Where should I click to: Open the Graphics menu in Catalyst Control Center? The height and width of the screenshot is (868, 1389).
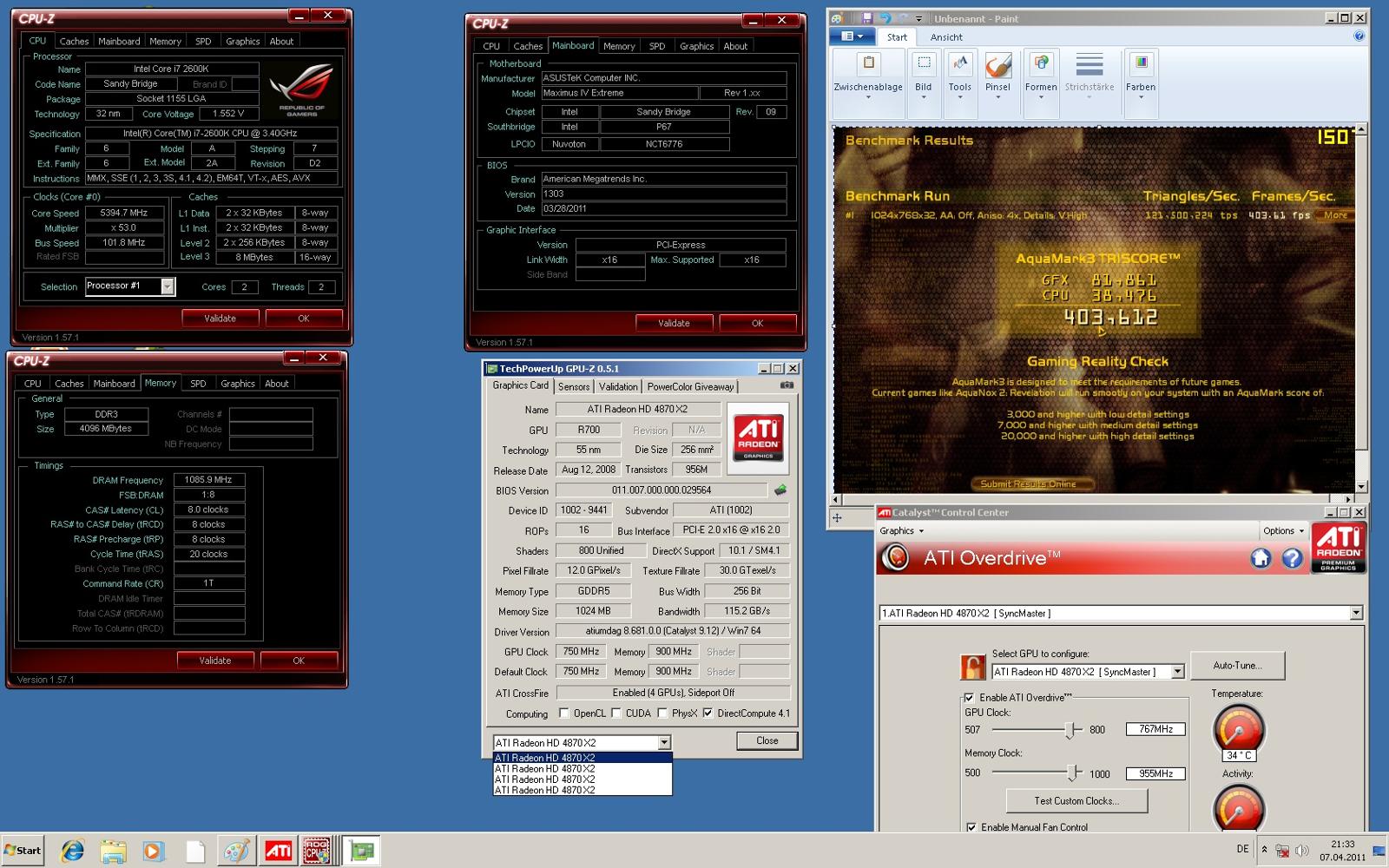point(901,530)
